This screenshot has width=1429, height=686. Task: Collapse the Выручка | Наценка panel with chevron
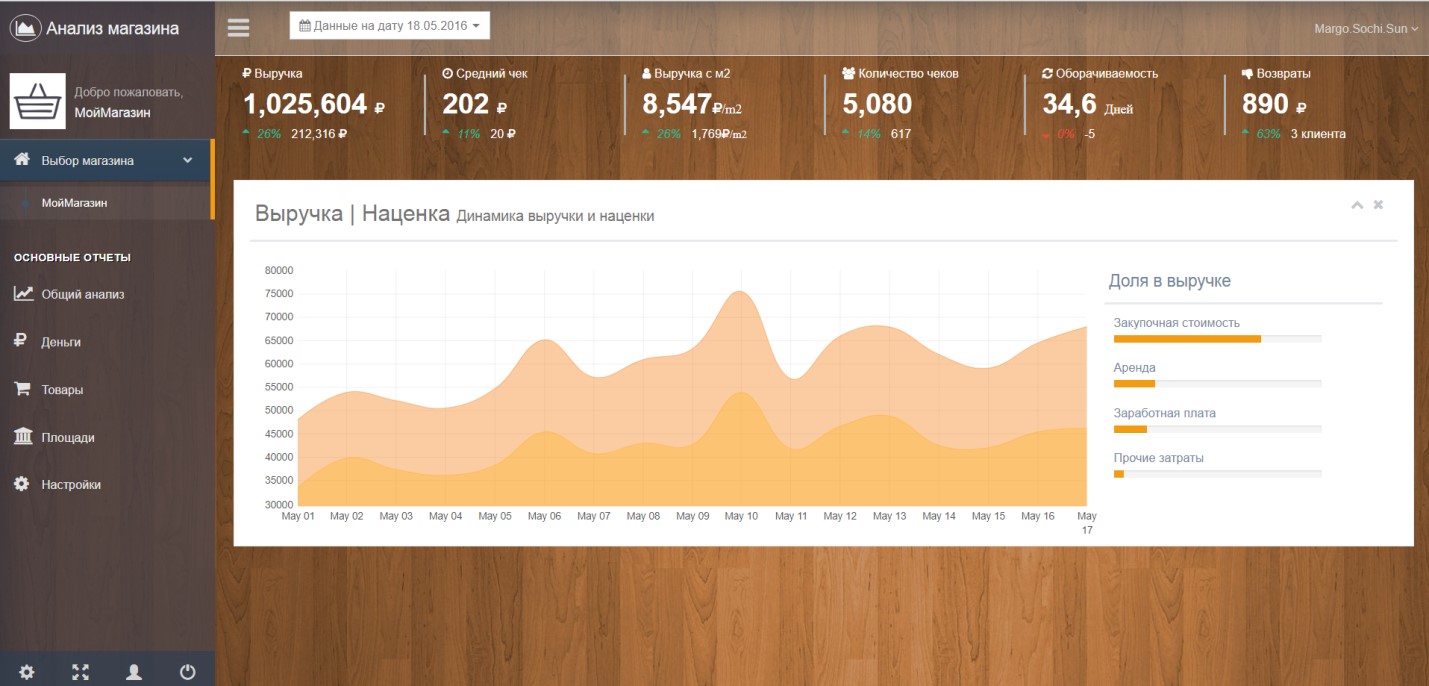coord(1357,205)
